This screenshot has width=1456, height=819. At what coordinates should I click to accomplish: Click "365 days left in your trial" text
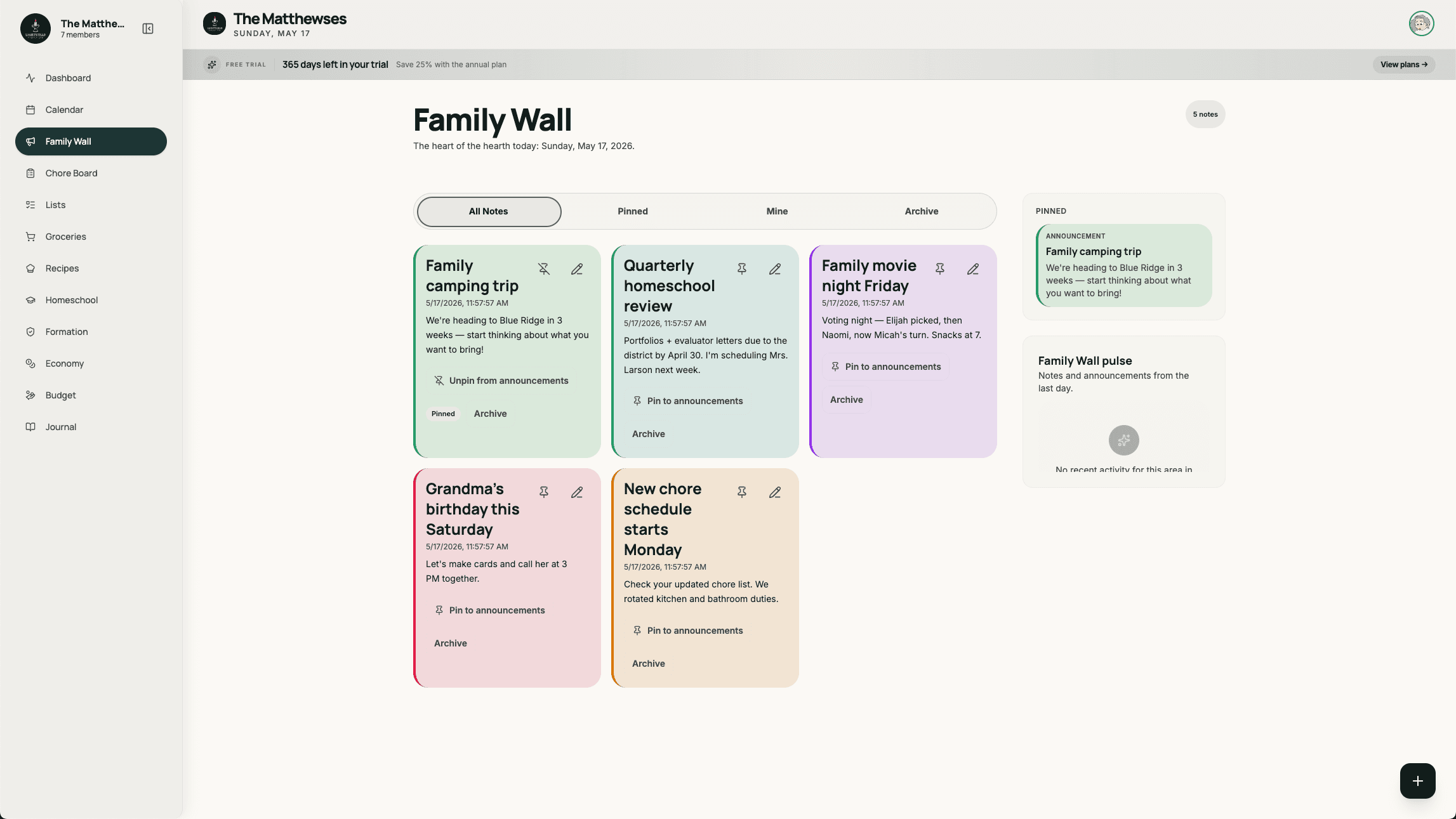coord(335,65)
